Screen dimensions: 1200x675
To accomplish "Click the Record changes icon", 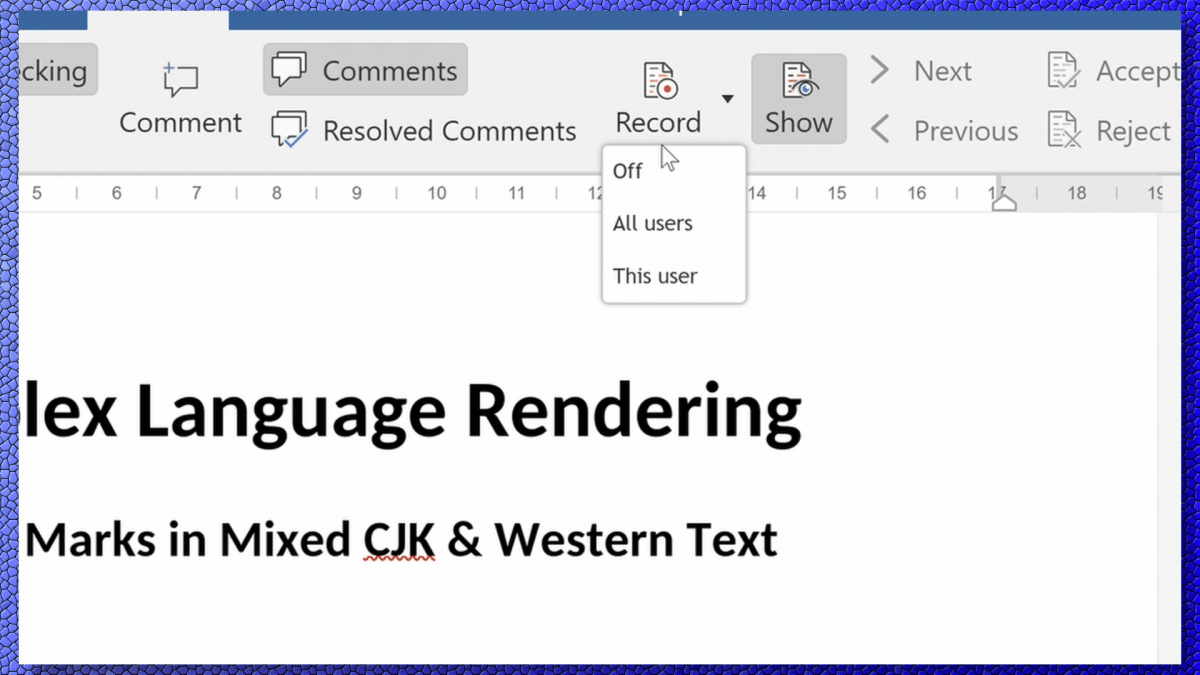I will coord(658,82).
